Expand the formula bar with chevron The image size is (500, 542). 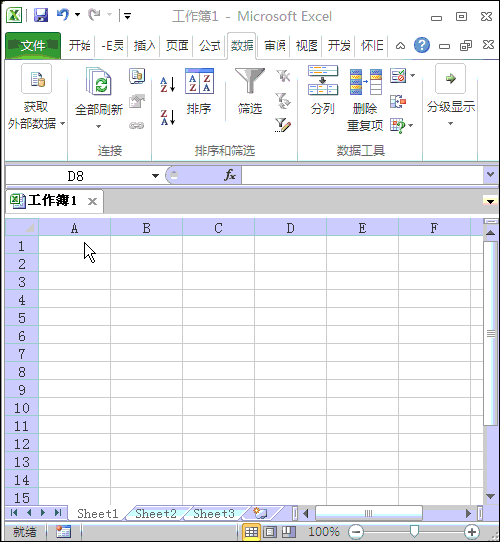pyautogui.click(x=490, y=175)
